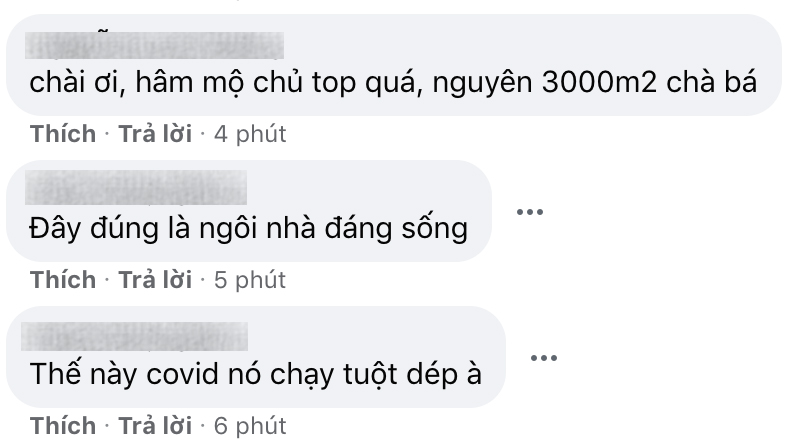Open the '5 phút' timestamp link

[250, 280]
